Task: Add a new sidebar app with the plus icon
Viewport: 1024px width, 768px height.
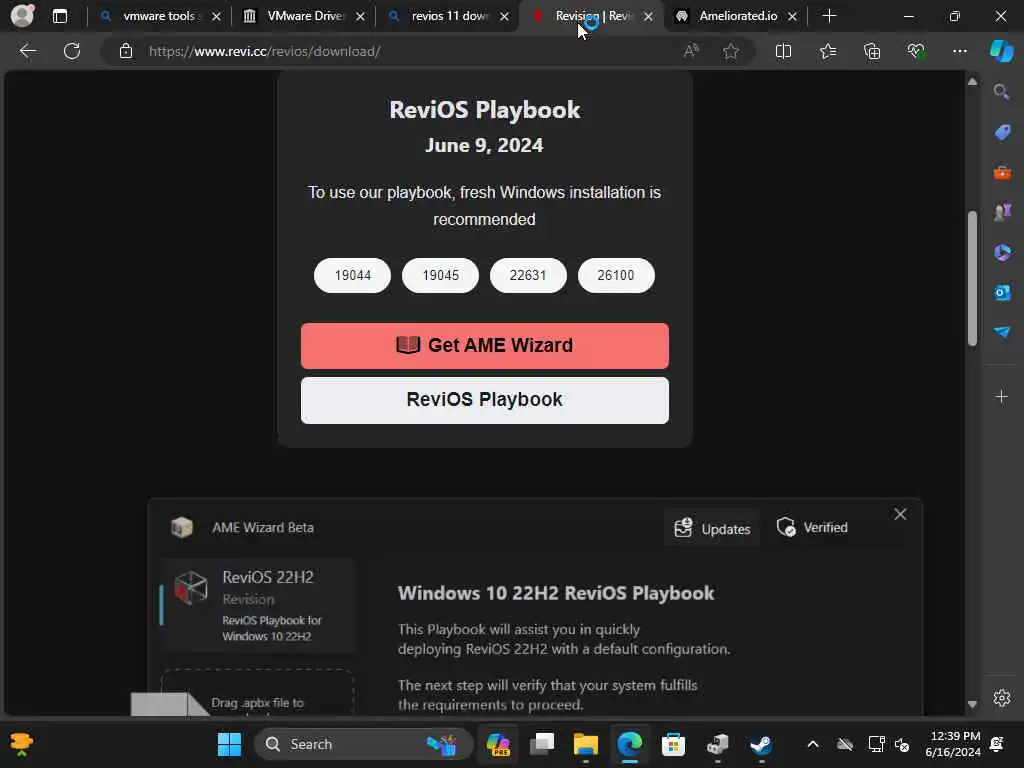Action: click(1002, 396)
